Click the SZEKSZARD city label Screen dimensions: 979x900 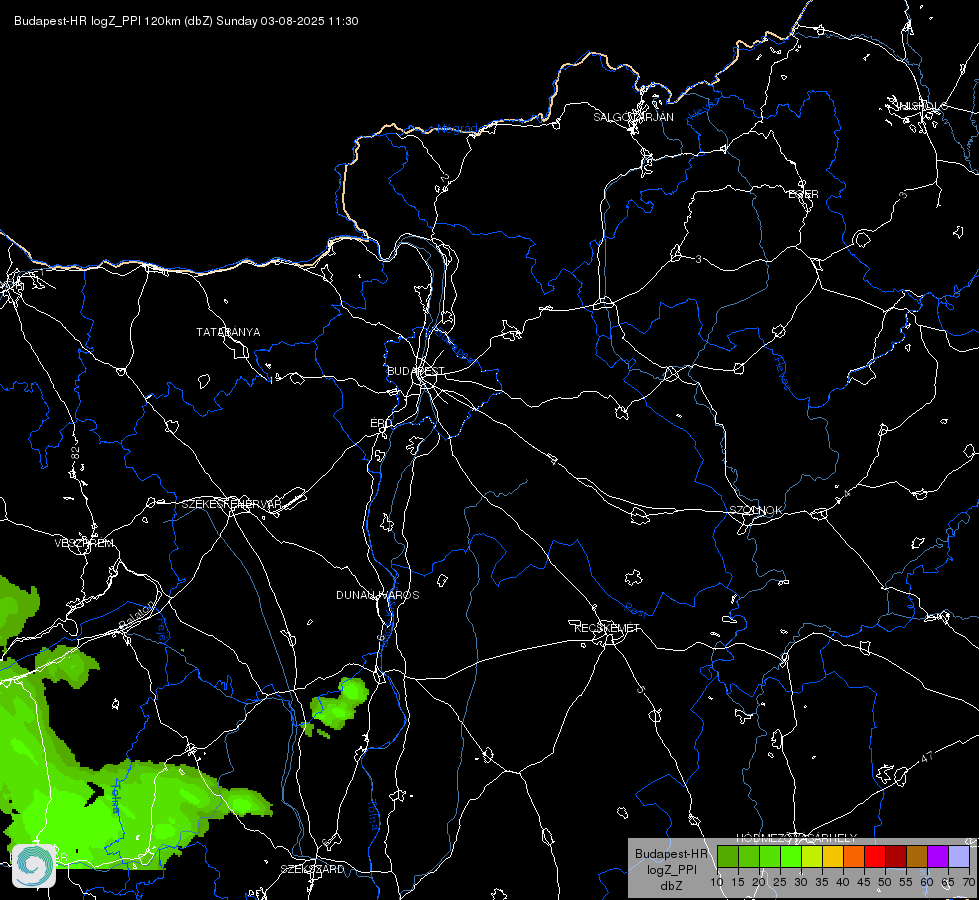coord(312,869)
